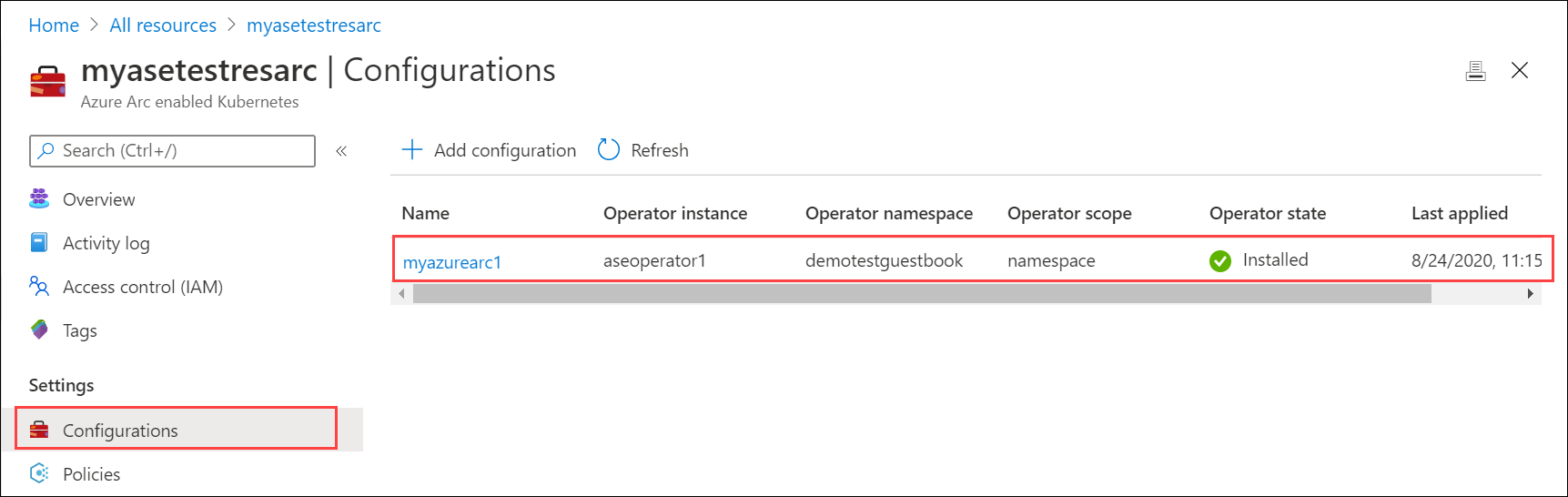Viewport: 1568px width, 497px height.
Task: Click the Policies hexagon icon
Action: tap(39, 473)
